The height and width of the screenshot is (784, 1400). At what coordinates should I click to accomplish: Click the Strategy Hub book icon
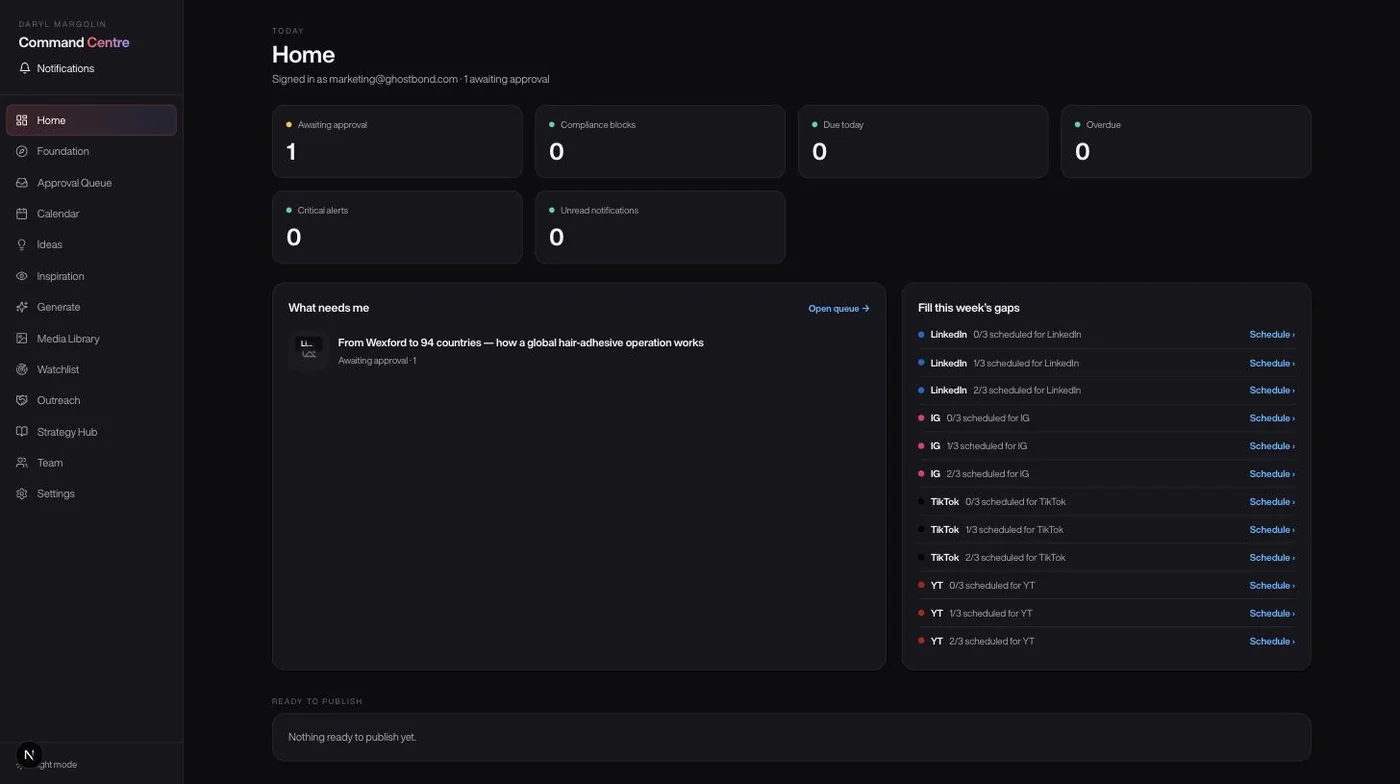point(22,432)
